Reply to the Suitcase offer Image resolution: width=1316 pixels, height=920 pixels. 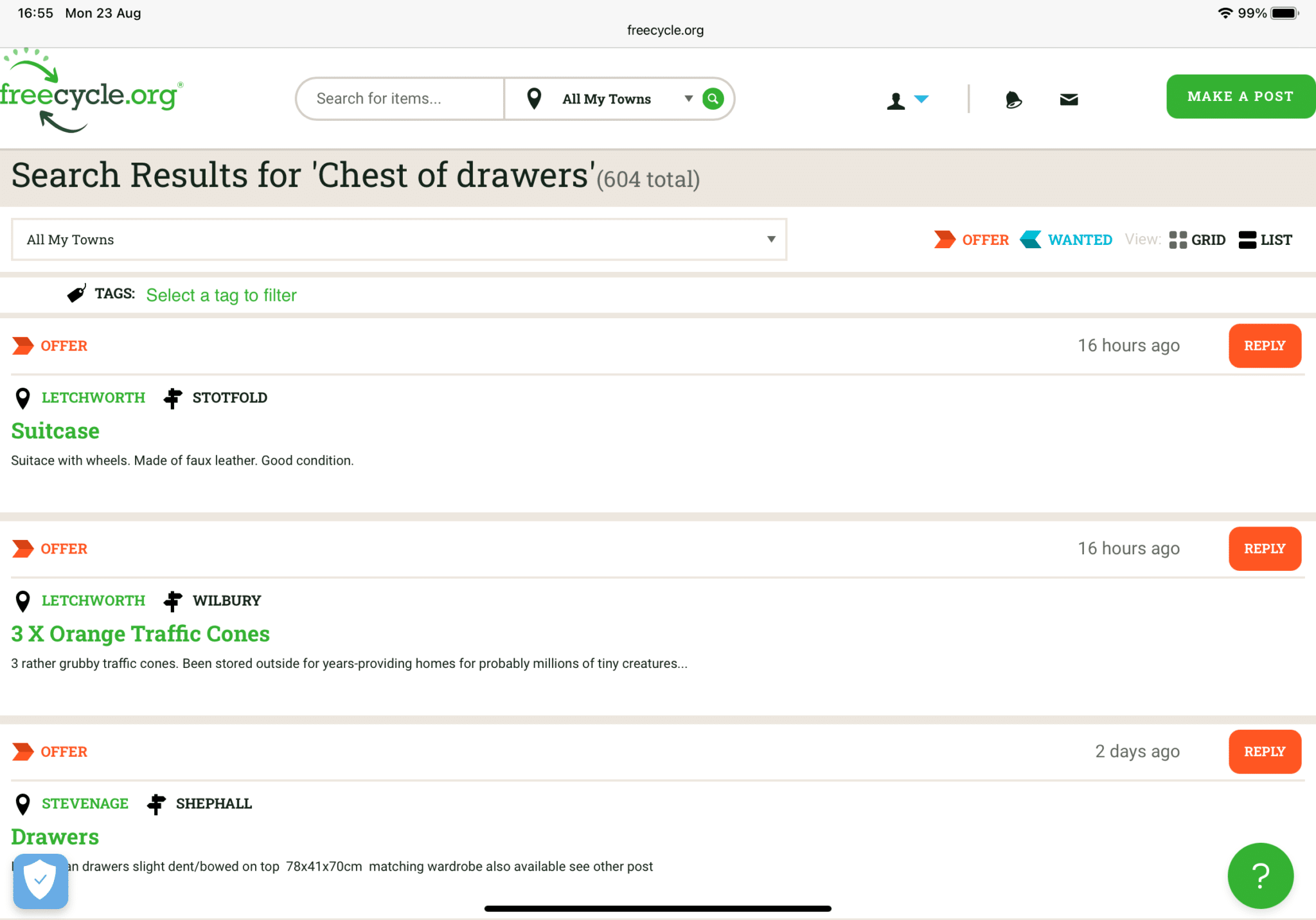coord(1264,346)
